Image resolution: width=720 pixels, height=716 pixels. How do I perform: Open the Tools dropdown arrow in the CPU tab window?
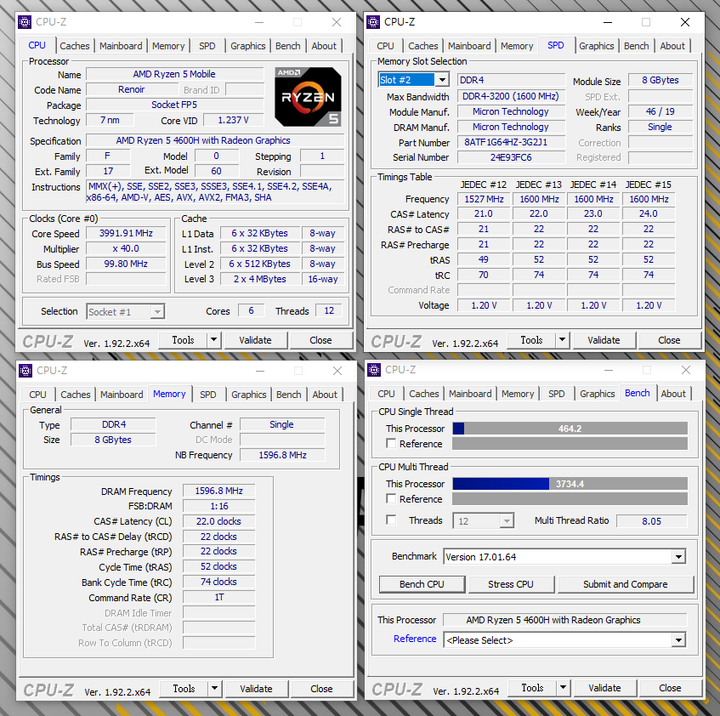click(x=214, y=340)
